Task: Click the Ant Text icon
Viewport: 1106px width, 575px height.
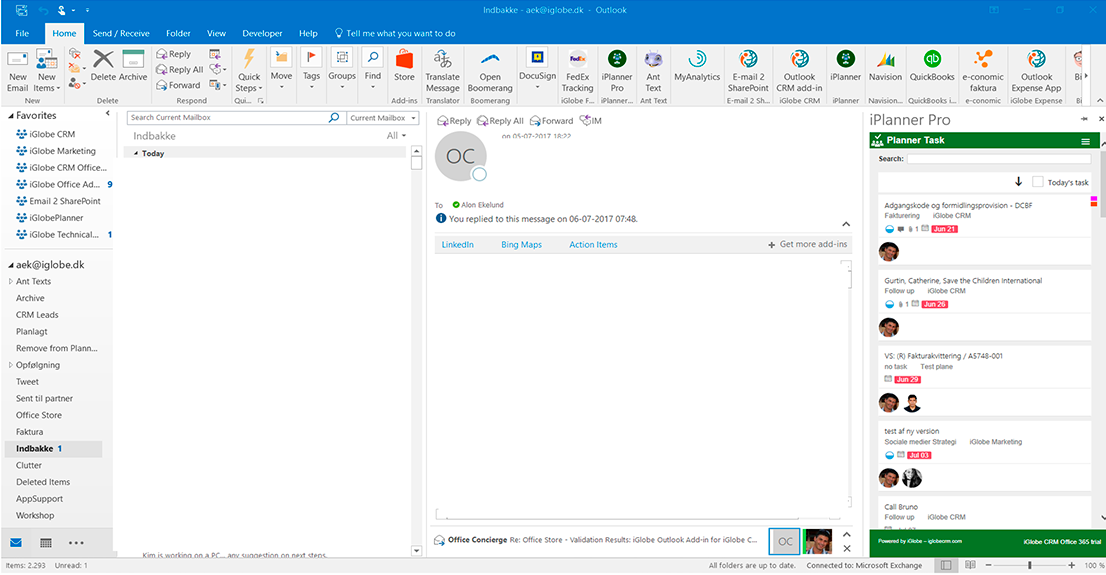Action: point(653,59)
